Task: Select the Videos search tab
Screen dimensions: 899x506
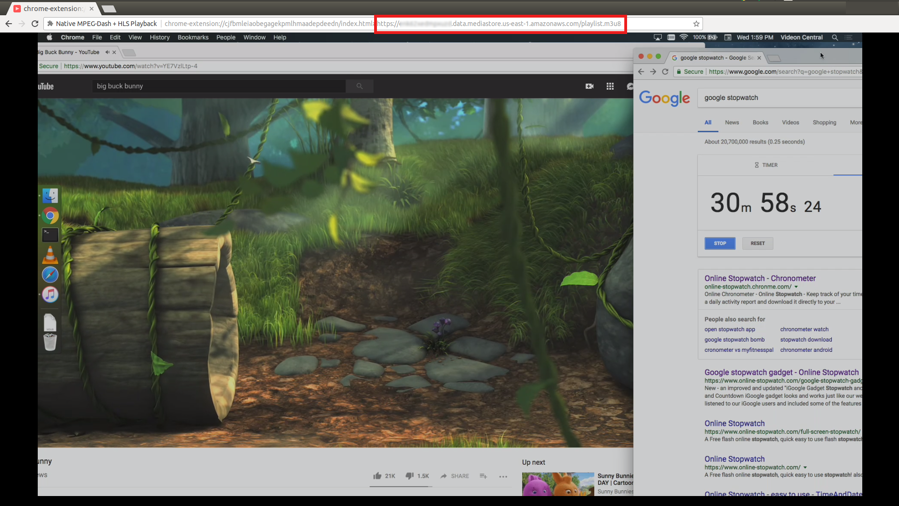Action: tap(790, 123)
